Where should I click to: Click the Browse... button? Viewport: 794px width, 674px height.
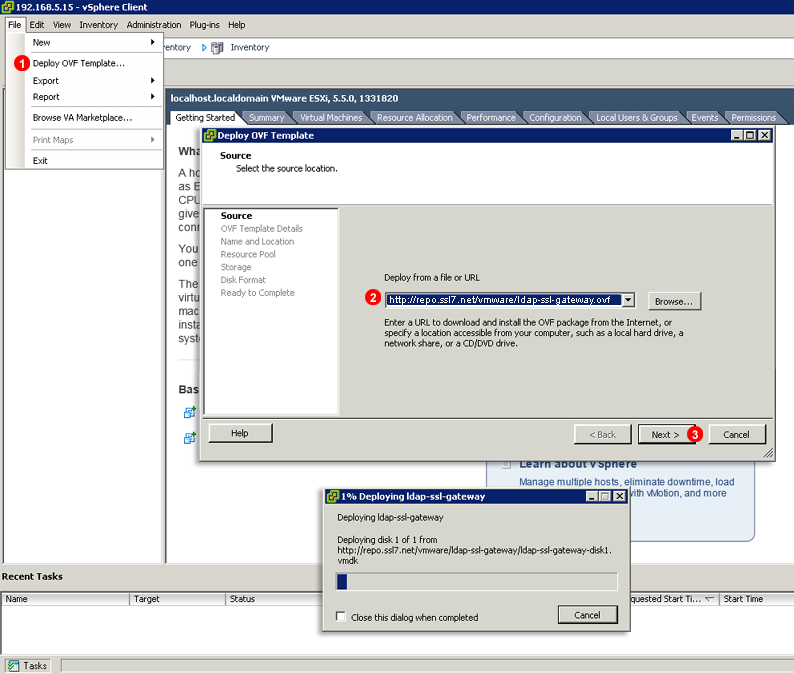674,301
